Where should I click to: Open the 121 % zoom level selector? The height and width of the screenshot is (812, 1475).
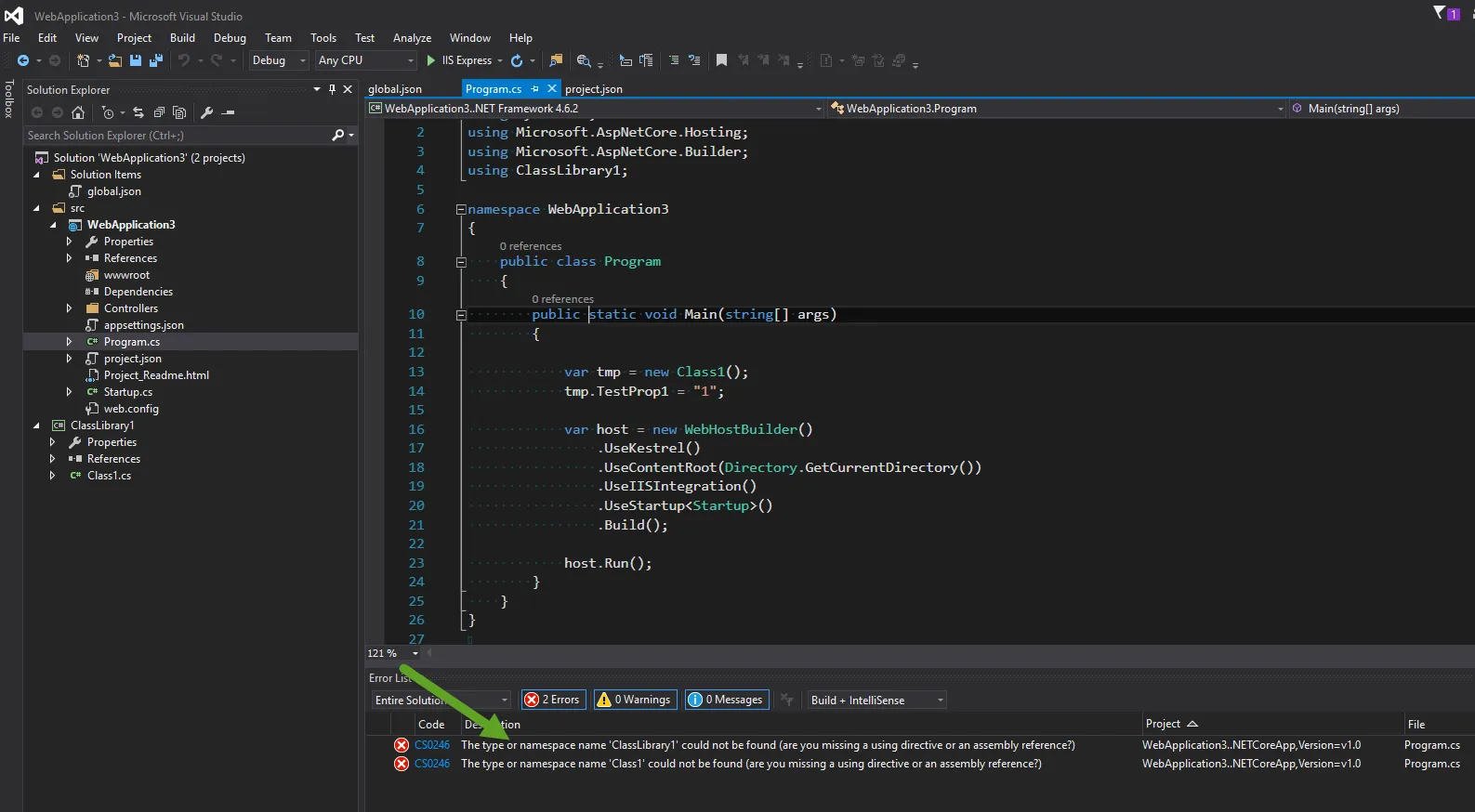tap(415, 653)
